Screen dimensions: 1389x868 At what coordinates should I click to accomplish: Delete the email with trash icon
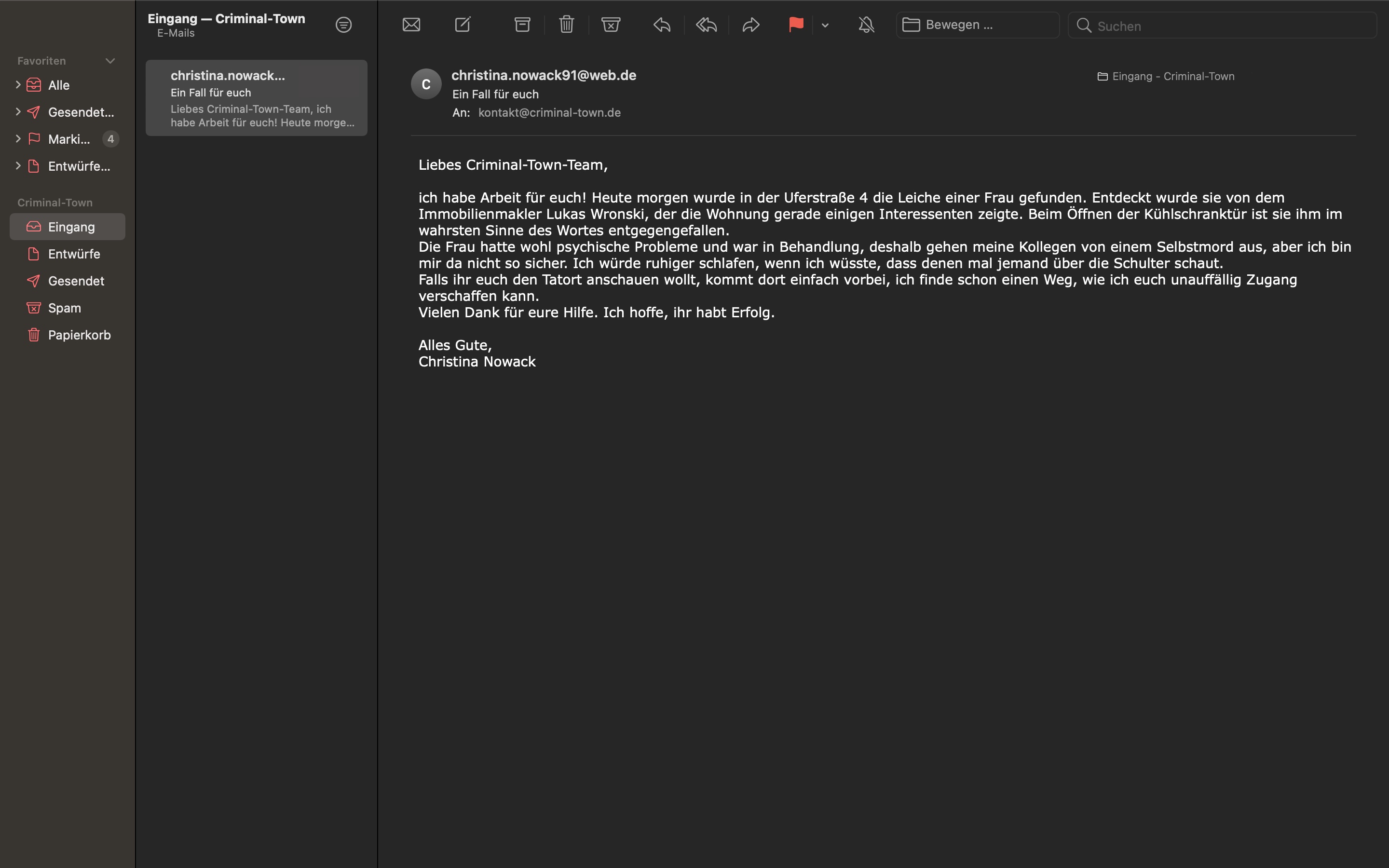click(567, 25)
